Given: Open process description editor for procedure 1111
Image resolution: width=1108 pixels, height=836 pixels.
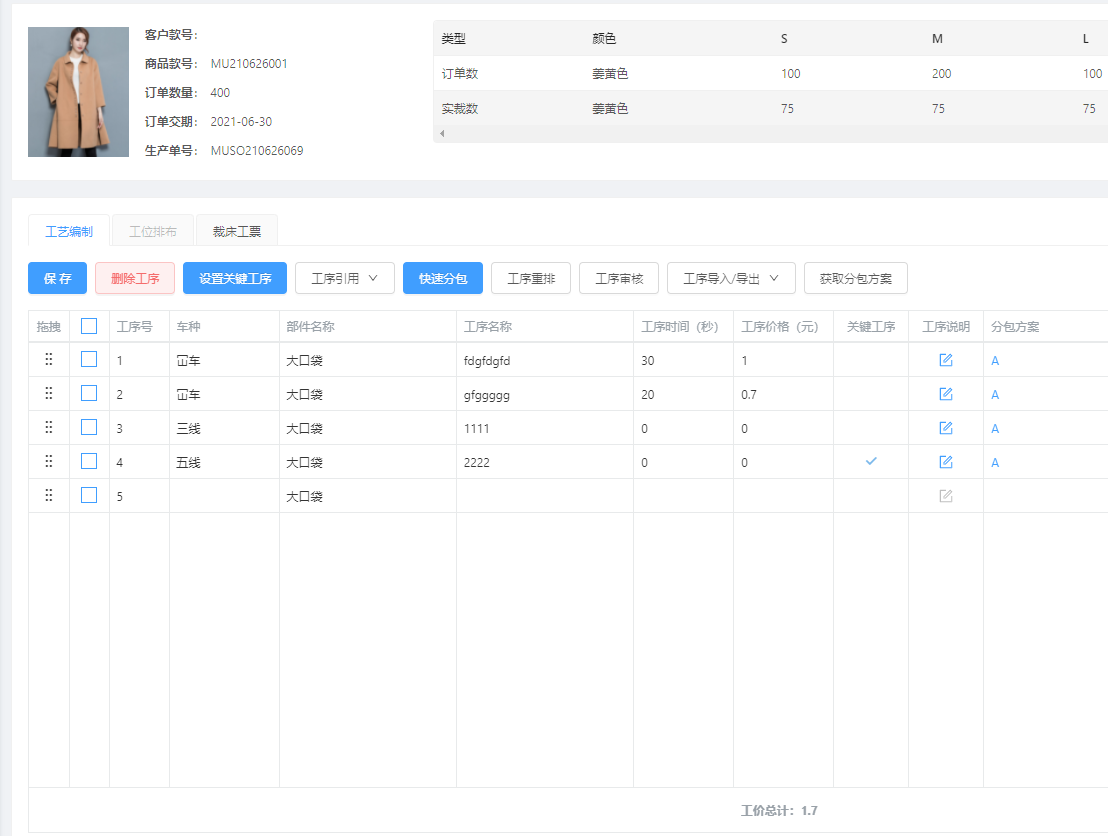Looking at the screenshot, I should pos(944,427).
